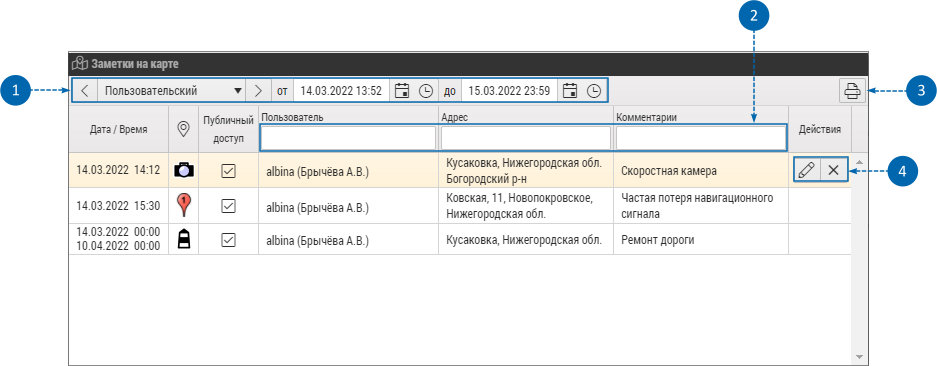Click the camera marker icon in first row
937x366 pixels.
[x=184, y=170]
